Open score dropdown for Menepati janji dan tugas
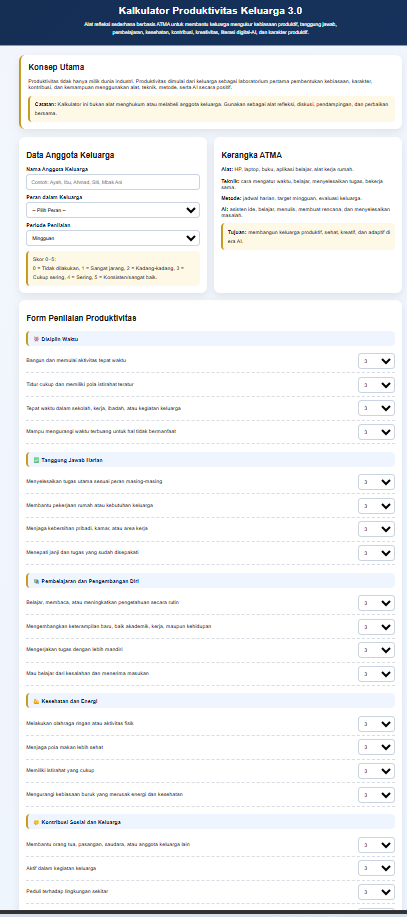This screenshot has width=407, height=917. [376, 553]
